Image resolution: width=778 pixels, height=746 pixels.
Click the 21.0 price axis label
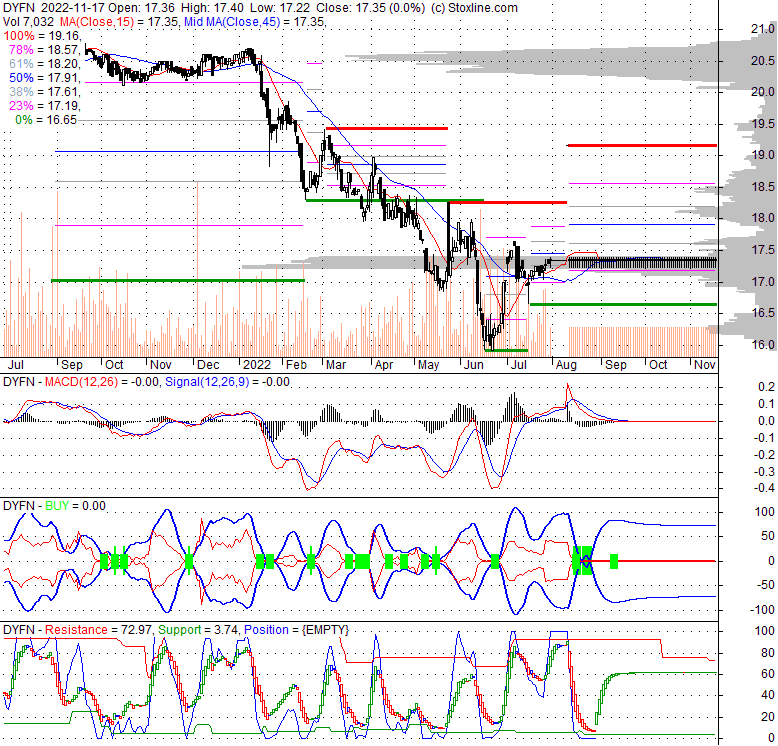point(762,29)
